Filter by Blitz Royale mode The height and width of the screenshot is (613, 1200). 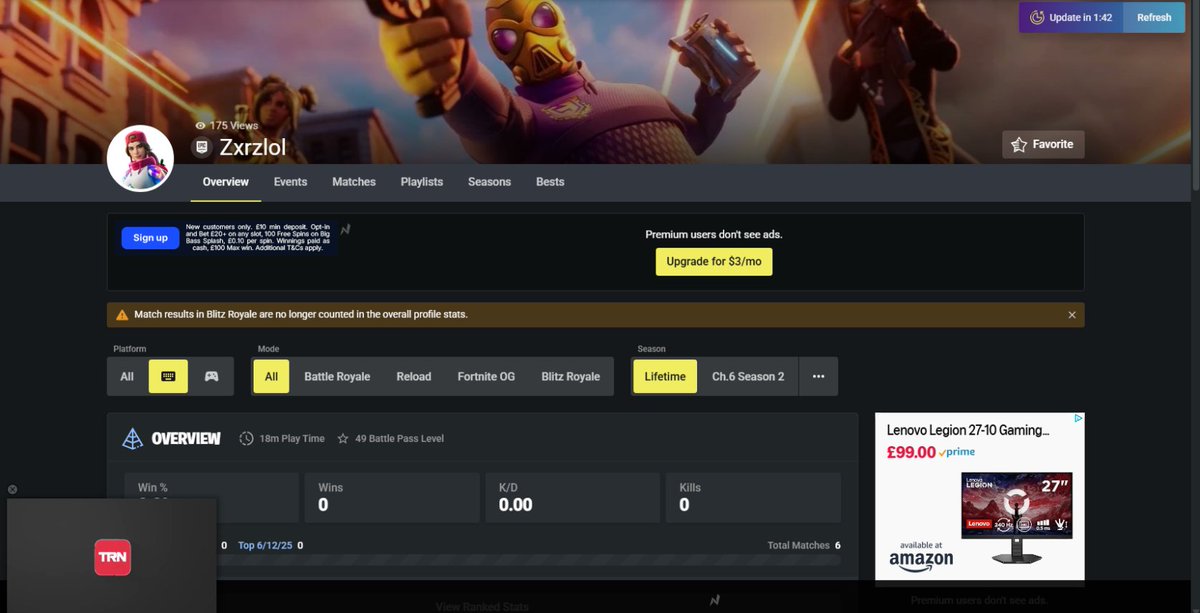coord(571,377)
